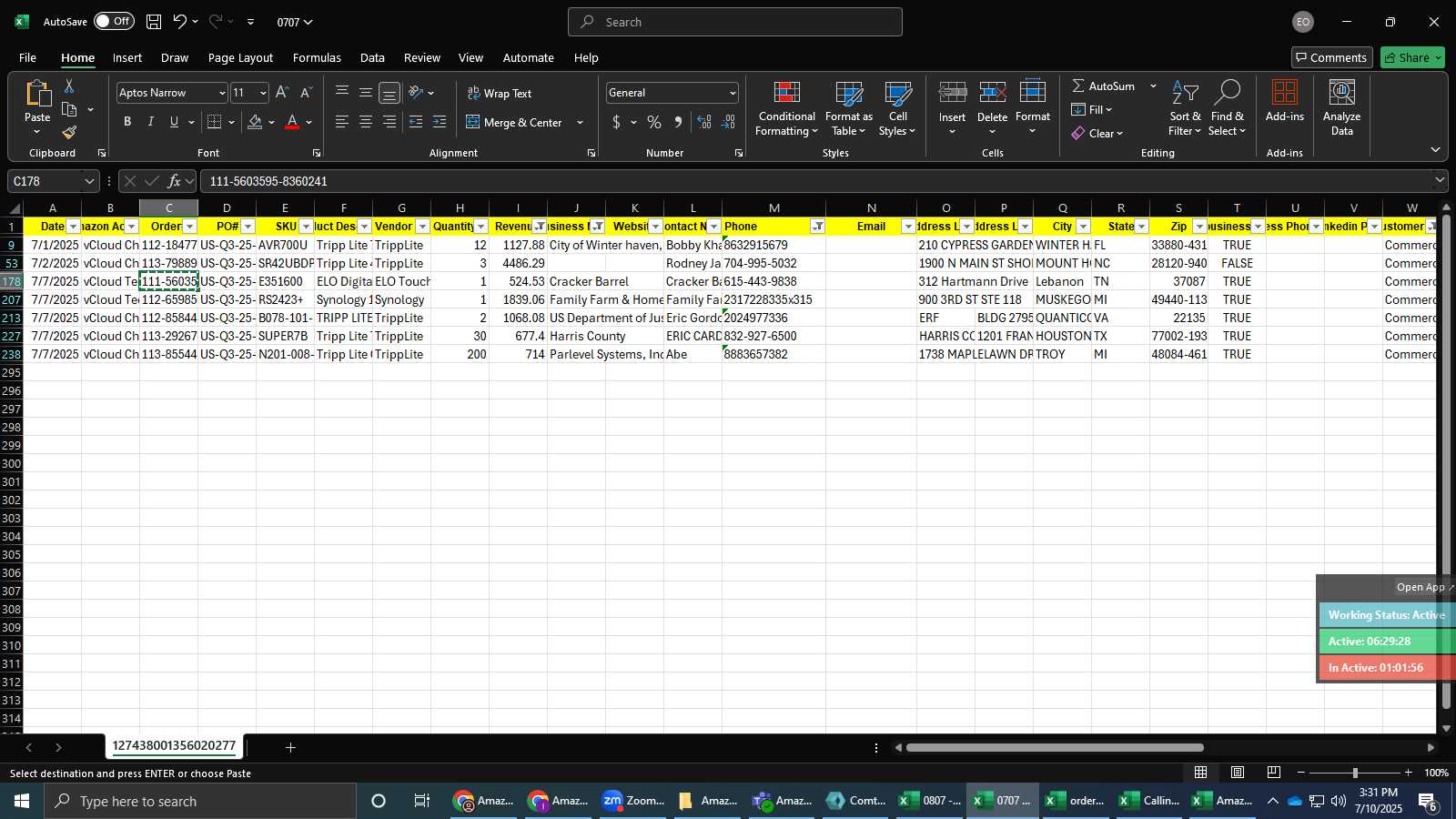This screenshot has height=819, width=1456.
Task: Add a new sheet with plus button
Action: [290, 747]
